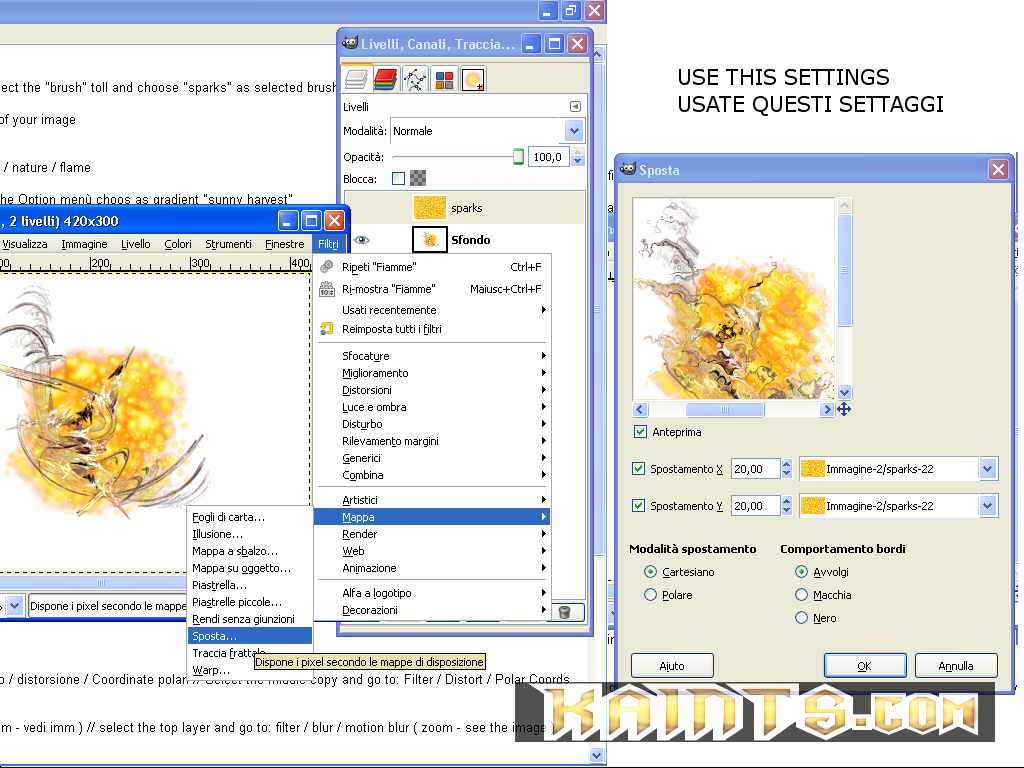Viewport: 1024px width, 768px height.
Task: Switch to the Channels tab icon
Action: point(385,80)
